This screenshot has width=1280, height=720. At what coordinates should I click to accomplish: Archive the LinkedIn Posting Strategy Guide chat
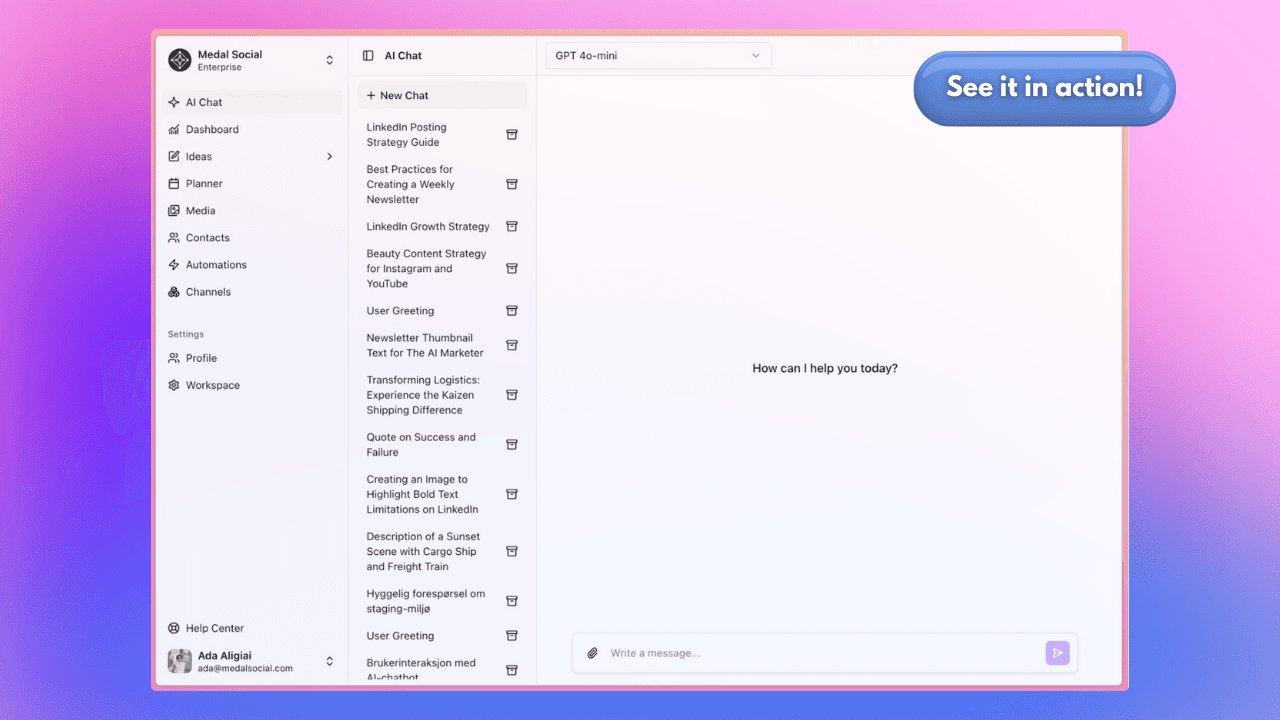pos(511,135)
